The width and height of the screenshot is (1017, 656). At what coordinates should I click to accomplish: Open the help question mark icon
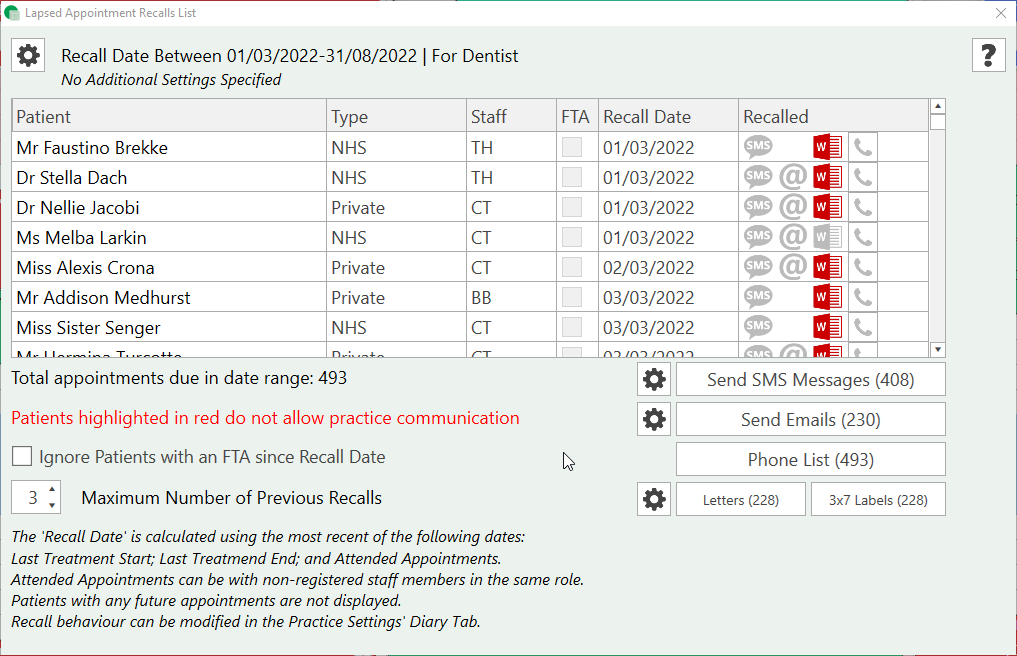988,56
